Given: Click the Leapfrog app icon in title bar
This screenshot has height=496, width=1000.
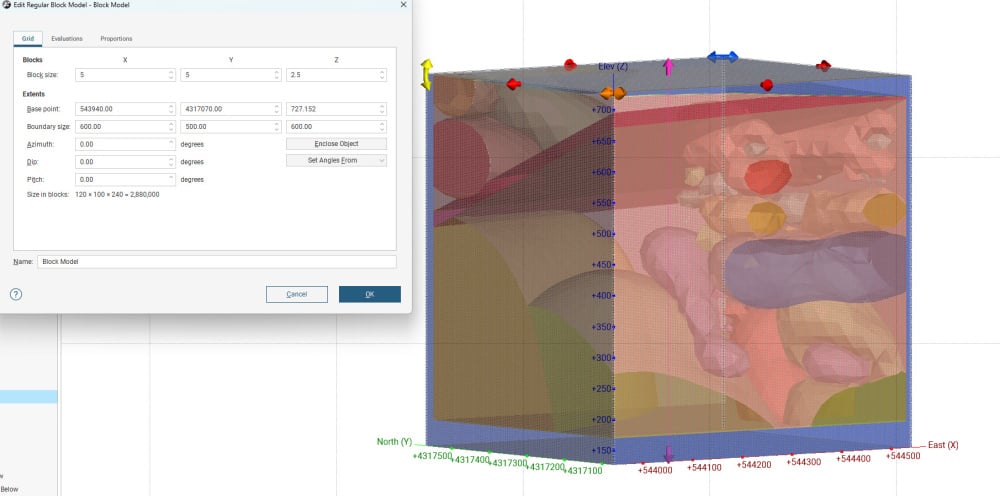Looking at the screenshot, I should coord(6,4).
